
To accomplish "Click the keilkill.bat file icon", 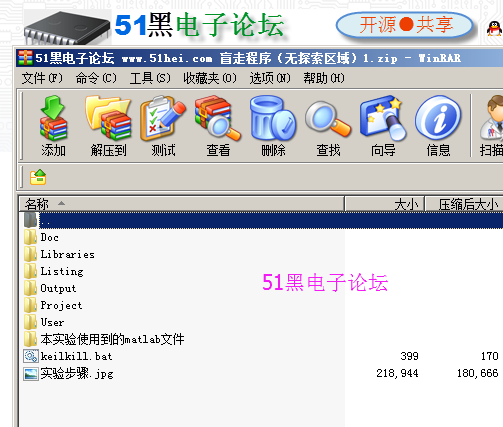I will pos(31,356).
